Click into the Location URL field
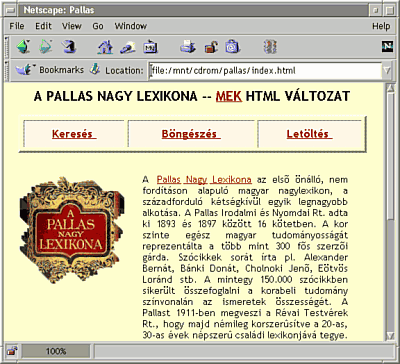 (265, 71)
